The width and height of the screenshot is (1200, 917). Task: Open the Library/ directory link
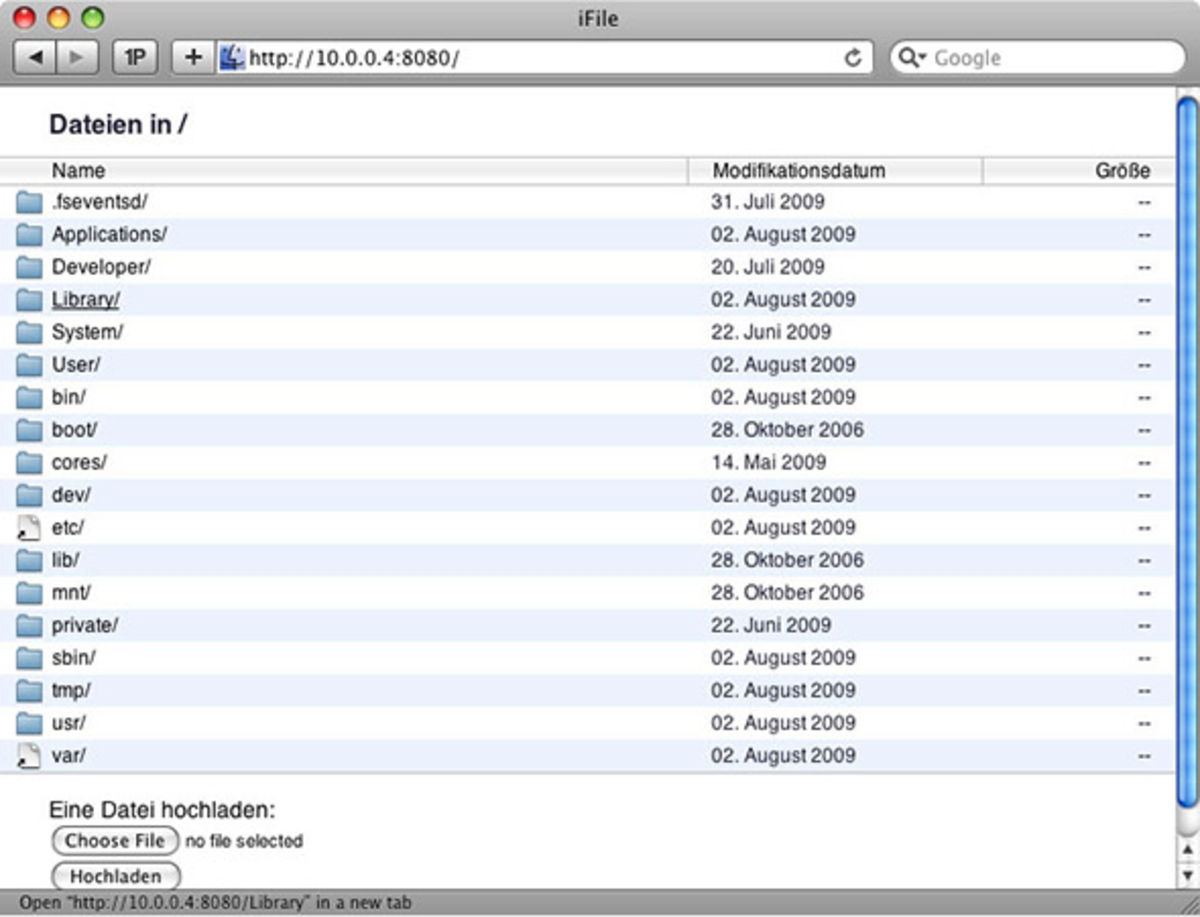[83, 299]
